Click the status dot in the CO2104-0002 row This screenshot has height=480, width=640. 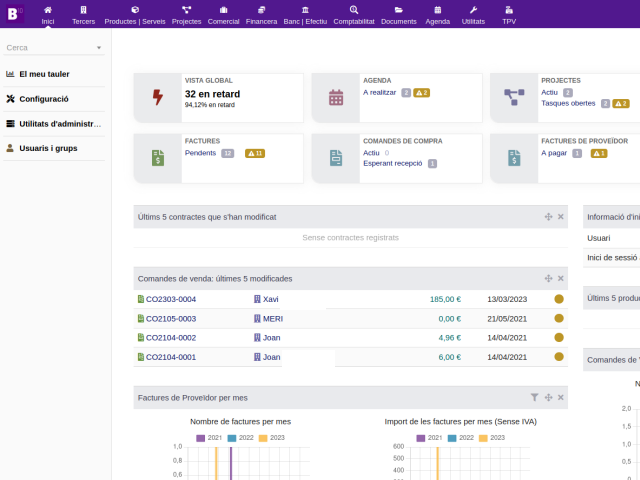click(559, 338)
